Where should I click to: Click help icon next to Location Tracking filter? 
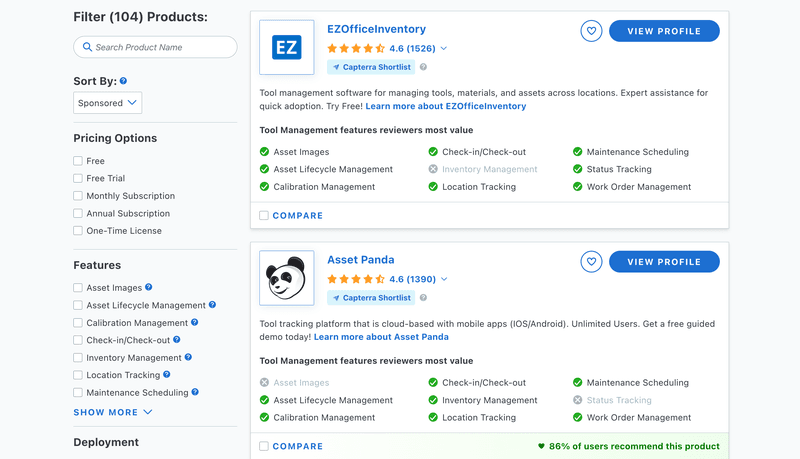(x=166, y=374)
